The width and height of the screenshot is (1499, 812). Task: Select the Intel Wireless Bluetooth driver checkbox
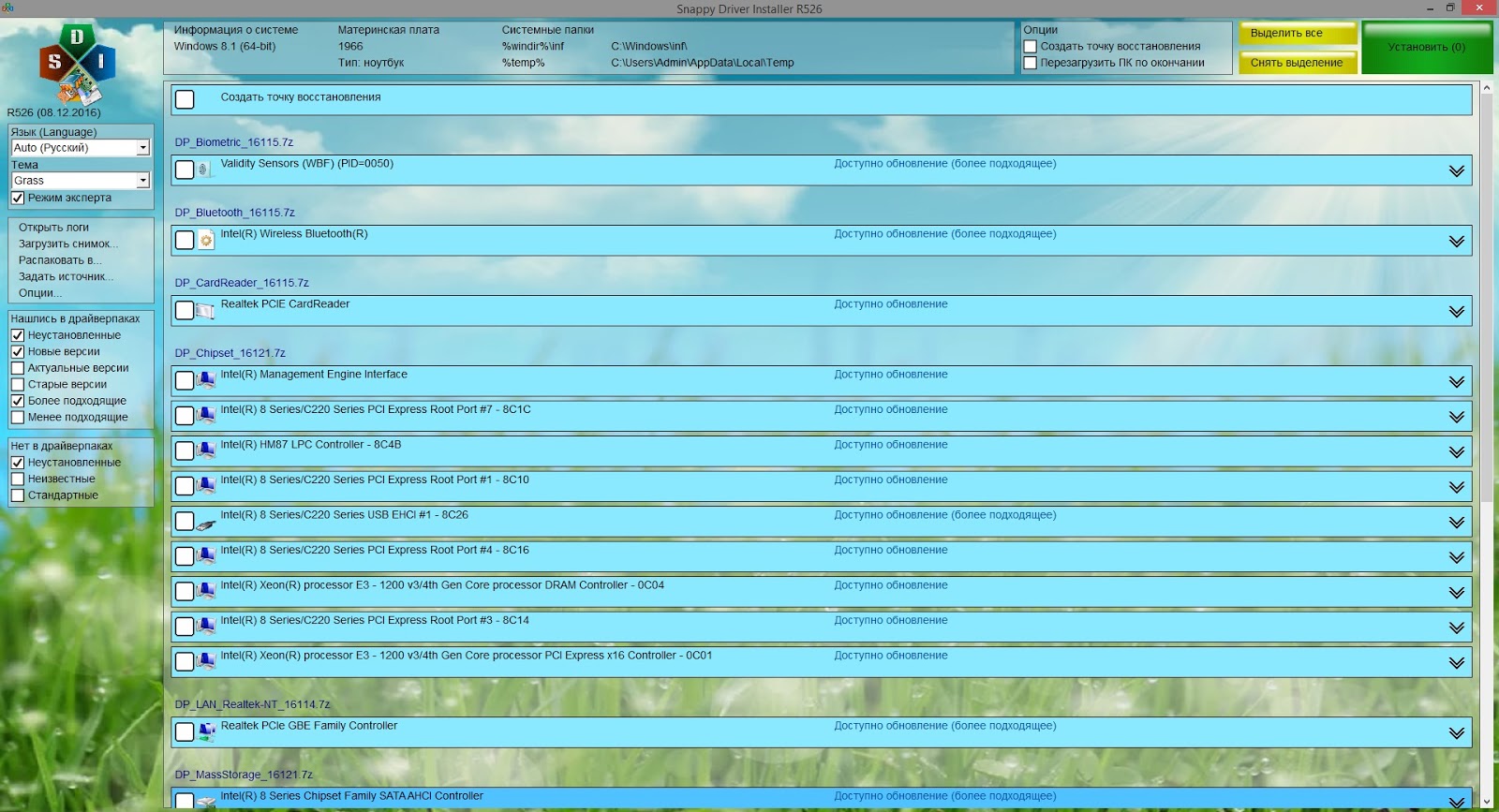(x=185, y=240)
